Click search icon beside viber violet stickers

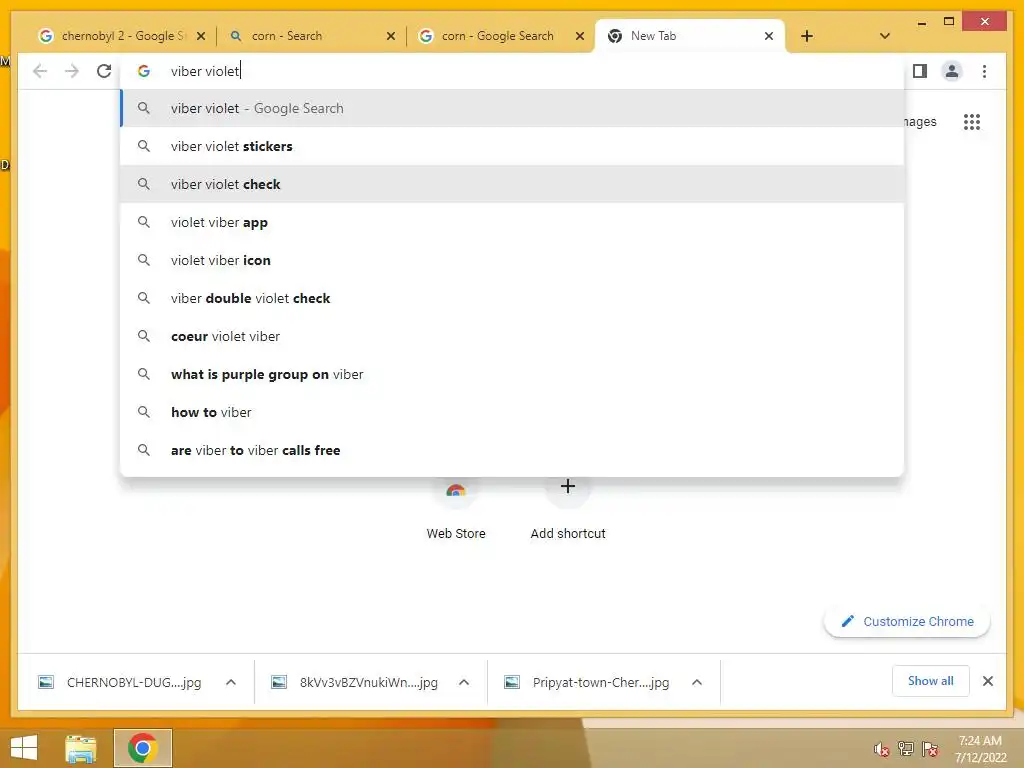click(x=144, y=146)
